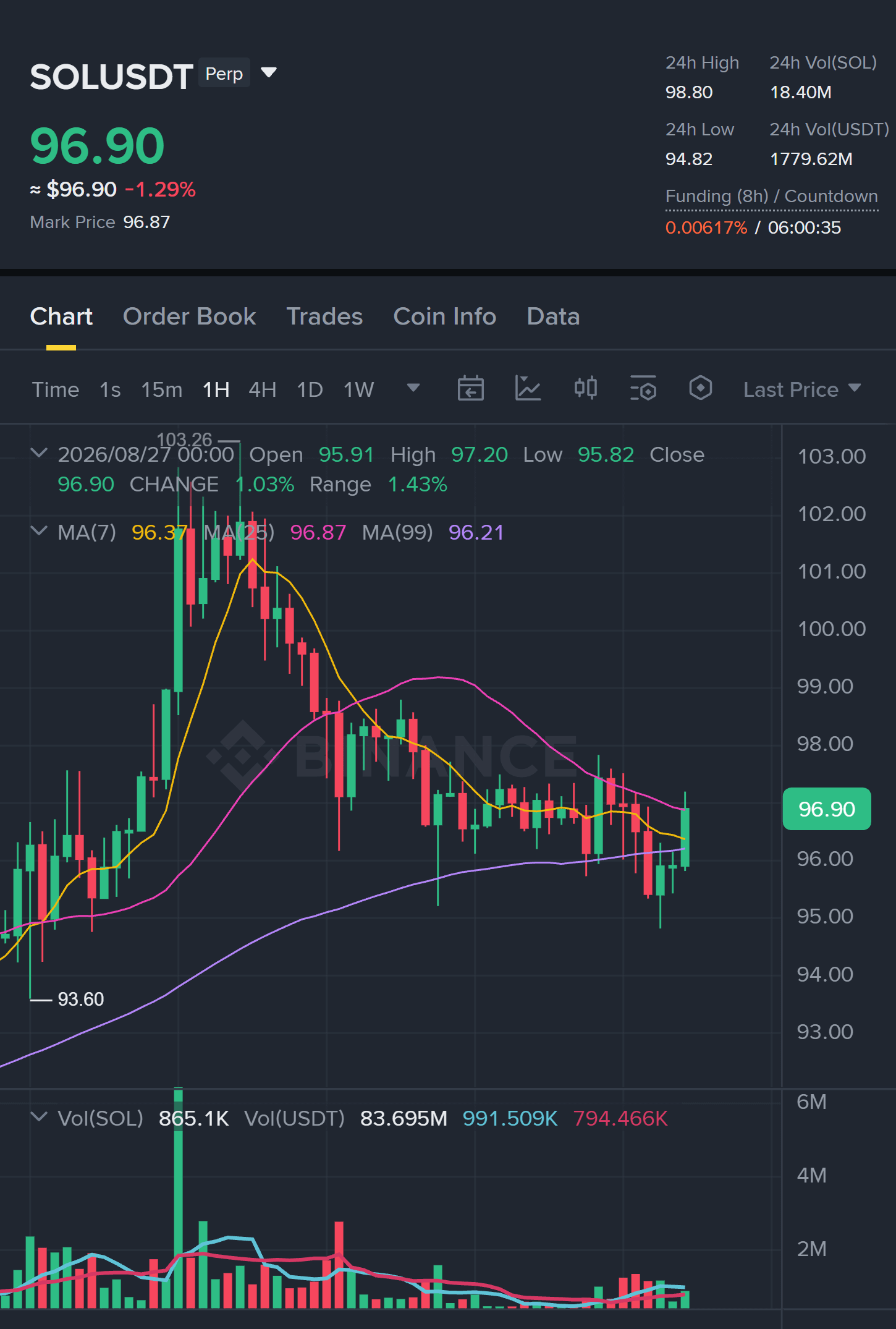This screenshot has width=896, height=1329.
Task: Select the 1H interval
Action: 216,389
